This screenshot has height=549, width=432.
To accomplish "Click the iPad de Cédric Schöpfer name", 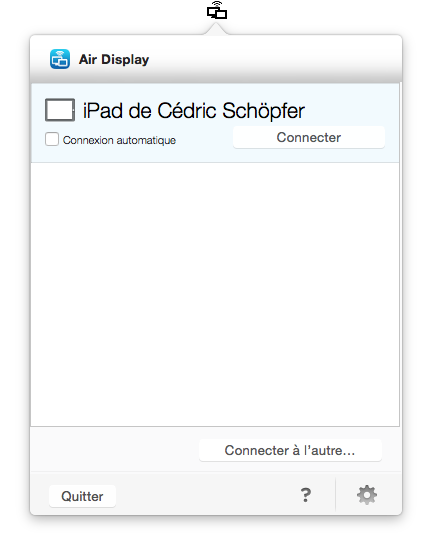I will [x=194, y=111].
